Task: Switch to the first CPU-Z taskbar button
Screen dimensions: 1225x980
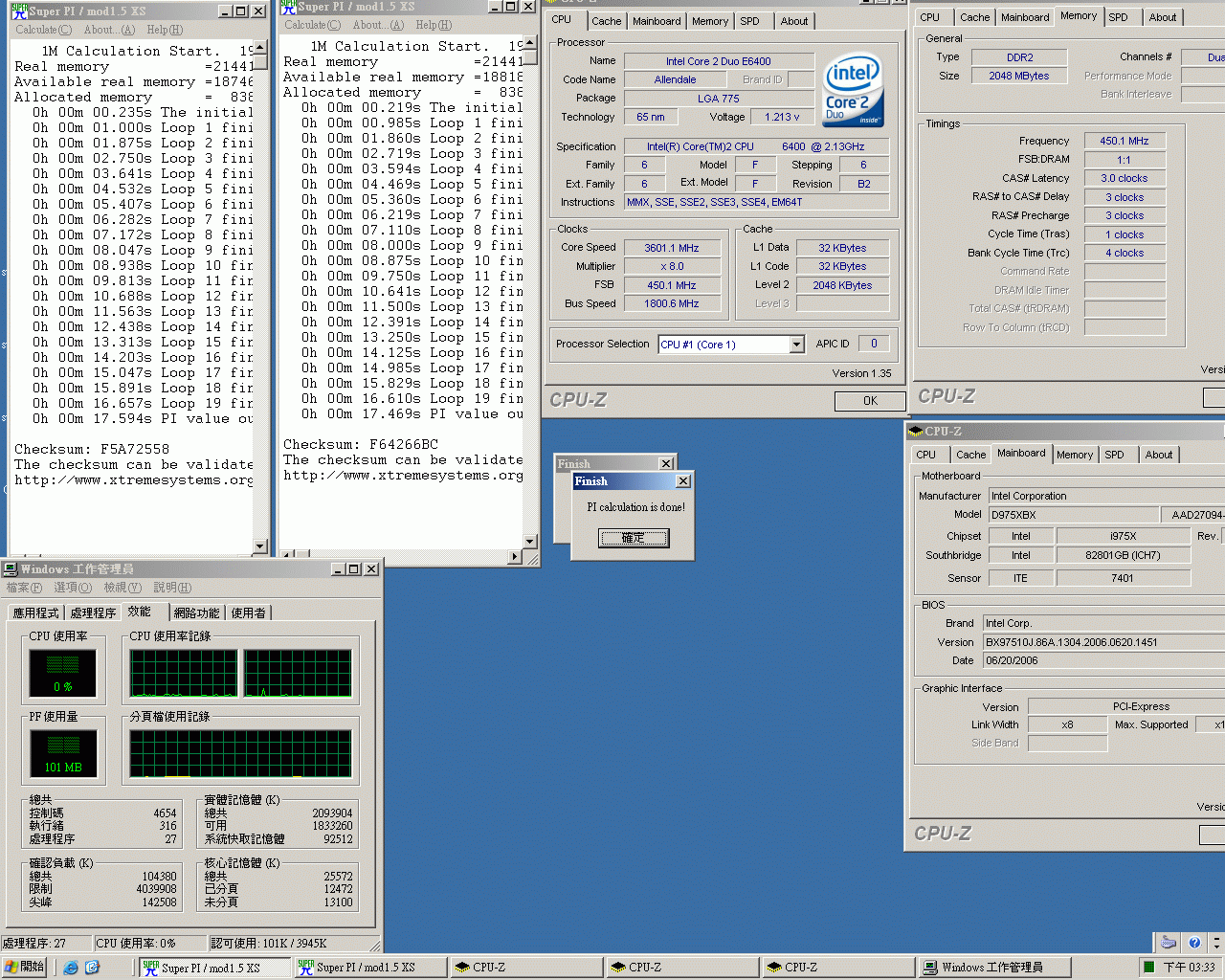Action: tap(526, 968)
